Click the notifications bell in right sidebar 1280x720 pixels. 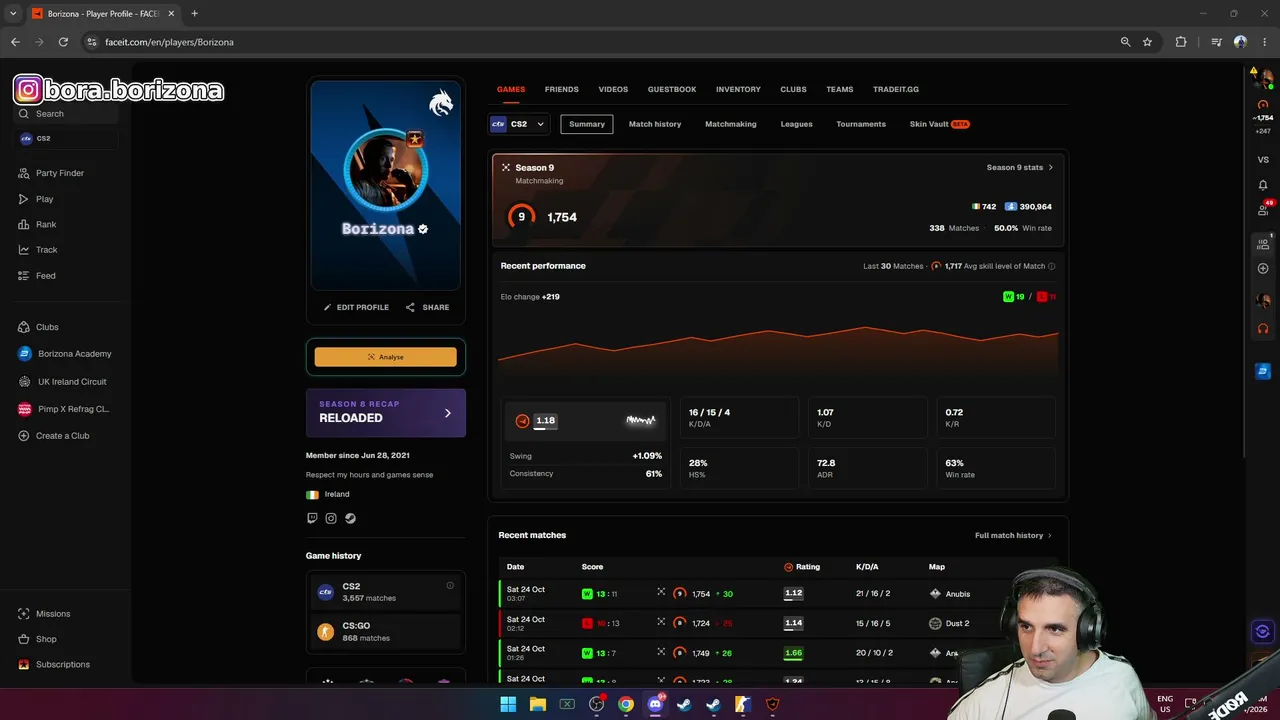1263,185
